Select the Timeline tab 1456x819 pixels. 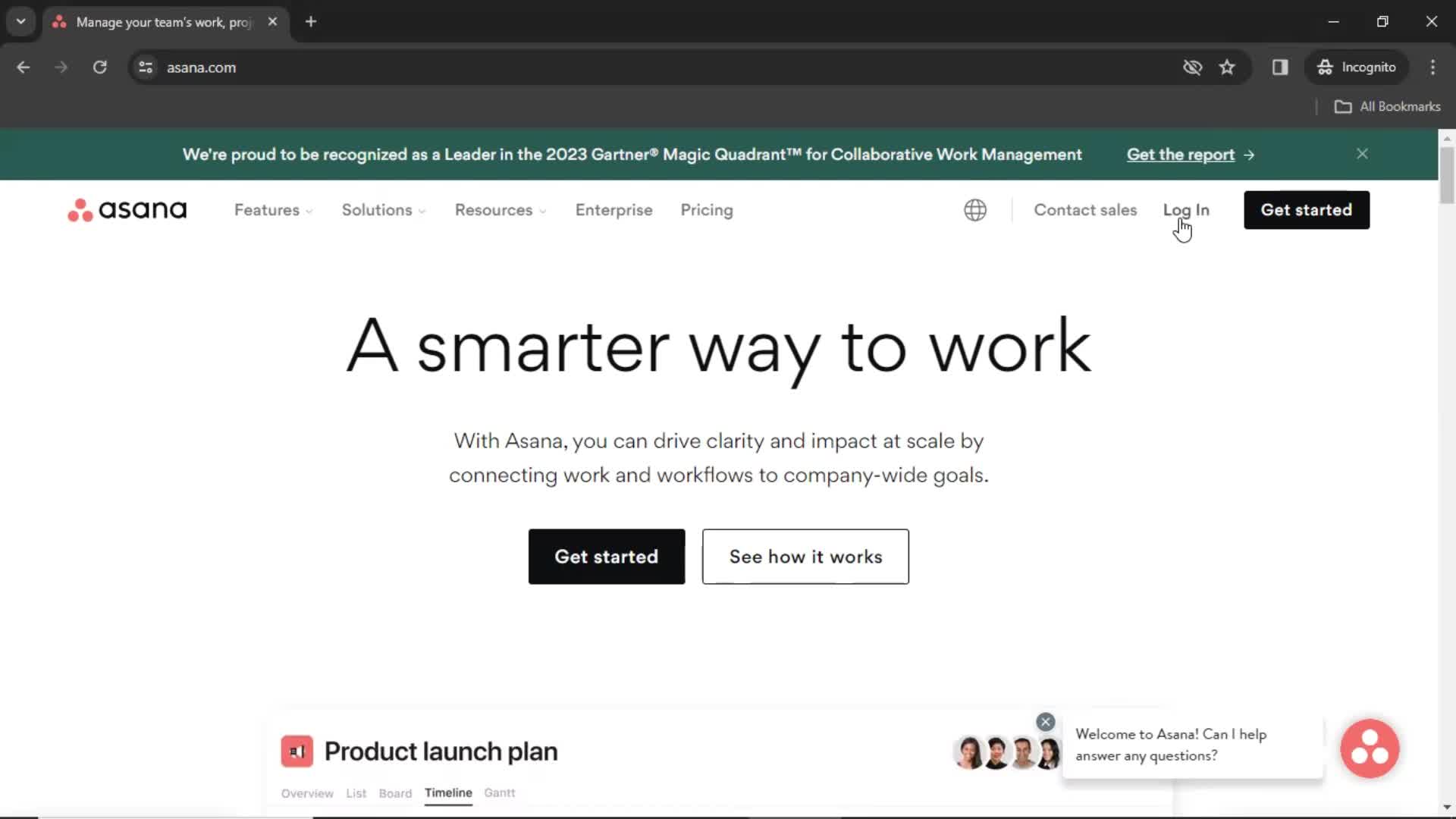tap(448, 792)
